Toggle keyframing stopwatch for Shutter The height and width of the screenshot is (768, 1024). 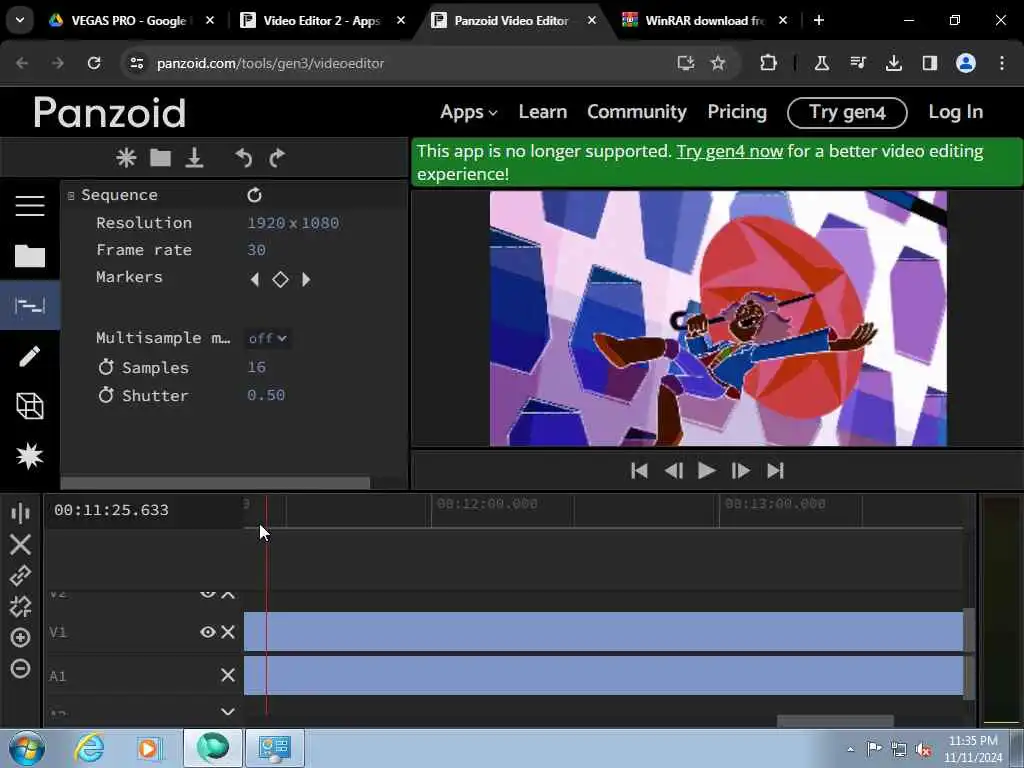[106, 395]
